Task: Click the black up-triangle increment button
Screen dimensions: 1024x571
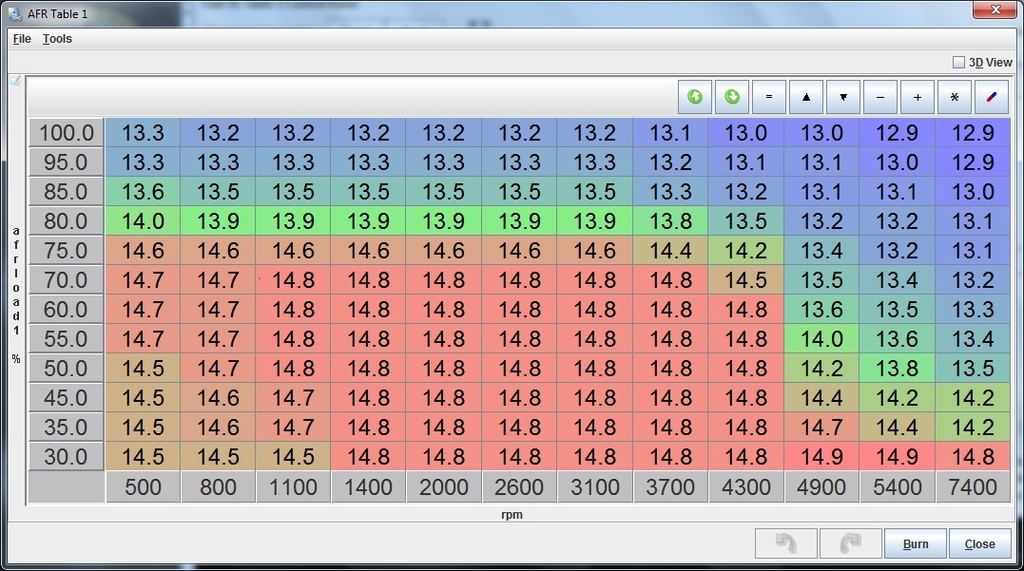Action: 806,97
